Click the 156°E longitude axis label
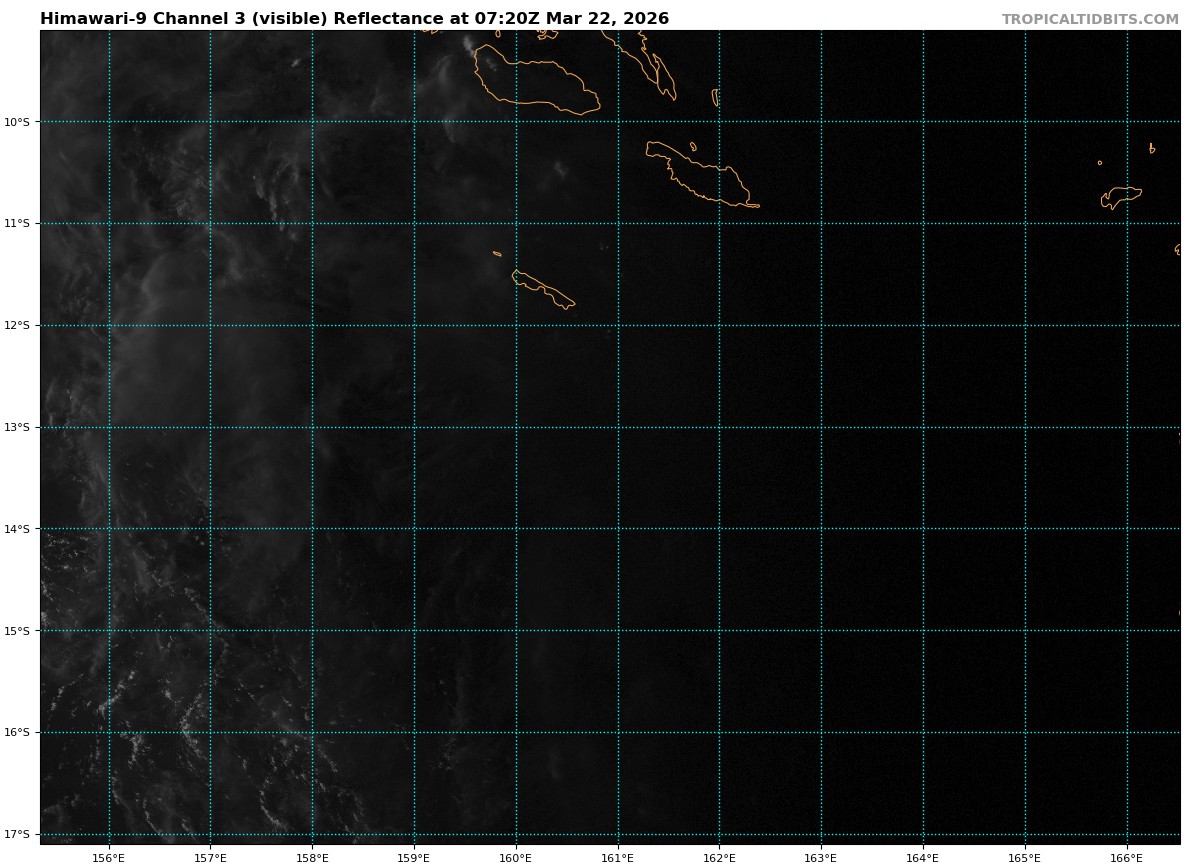 click(x=108, y=857)
